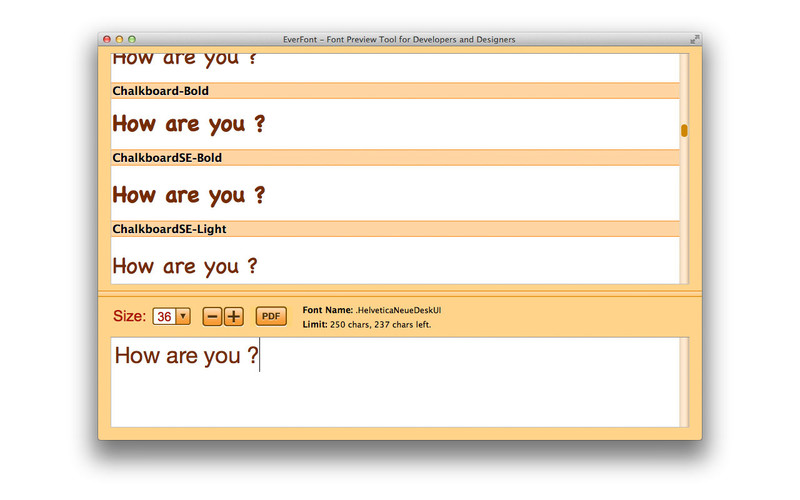Click the Chalkboard-Bold preview text
The width and height of the screenshot is (800, 500).
189,124
